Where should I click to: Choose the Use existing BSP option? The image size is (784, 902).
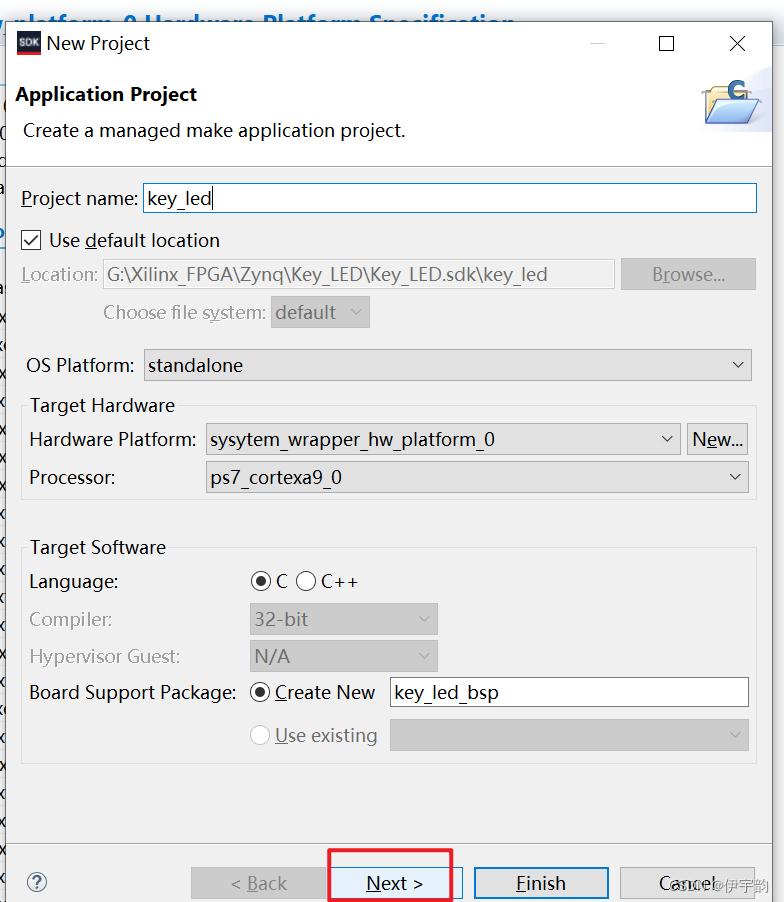[x=260, y=735]
